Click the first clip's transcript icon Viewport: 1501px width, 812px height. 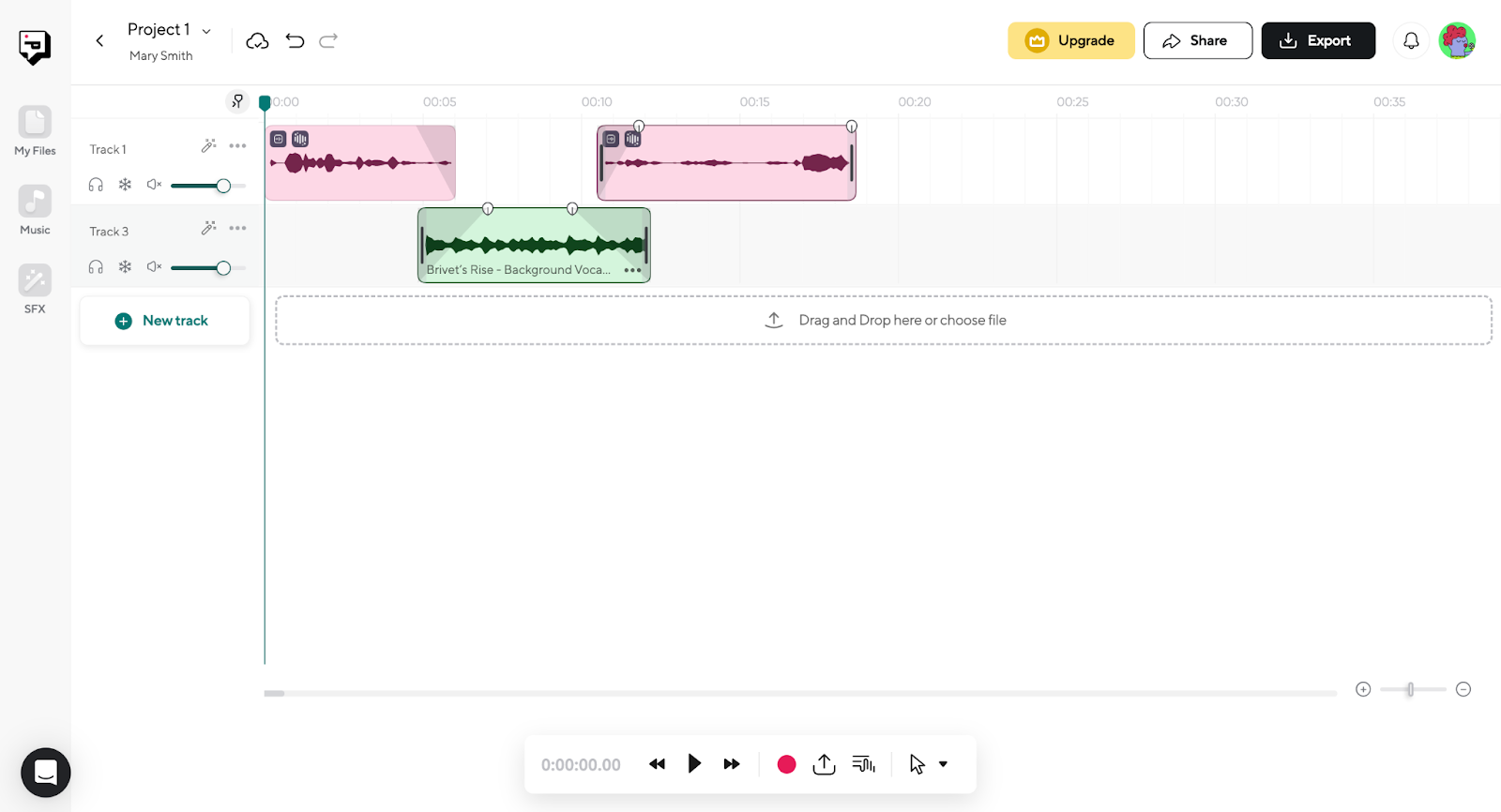279,139
